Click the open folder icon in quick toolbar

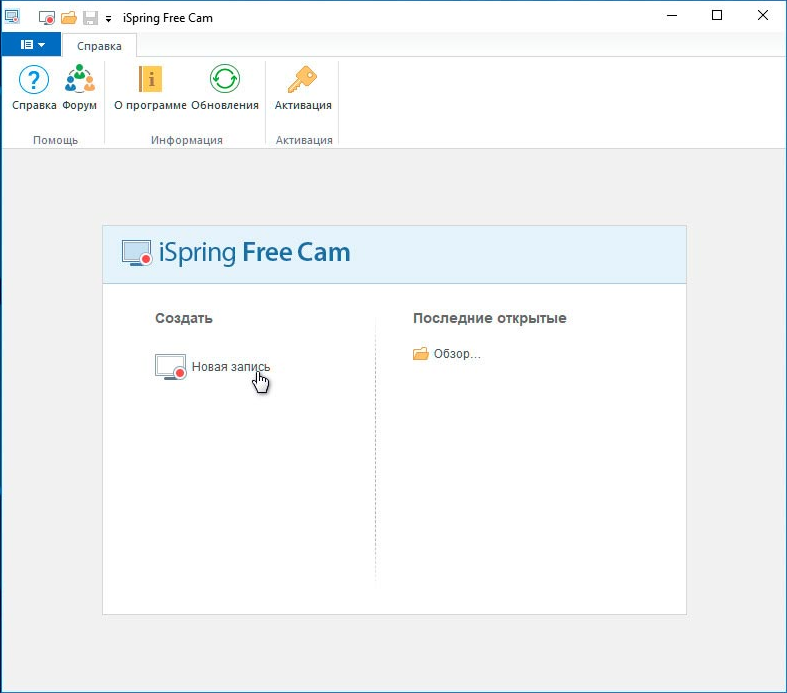pos(68,18)
